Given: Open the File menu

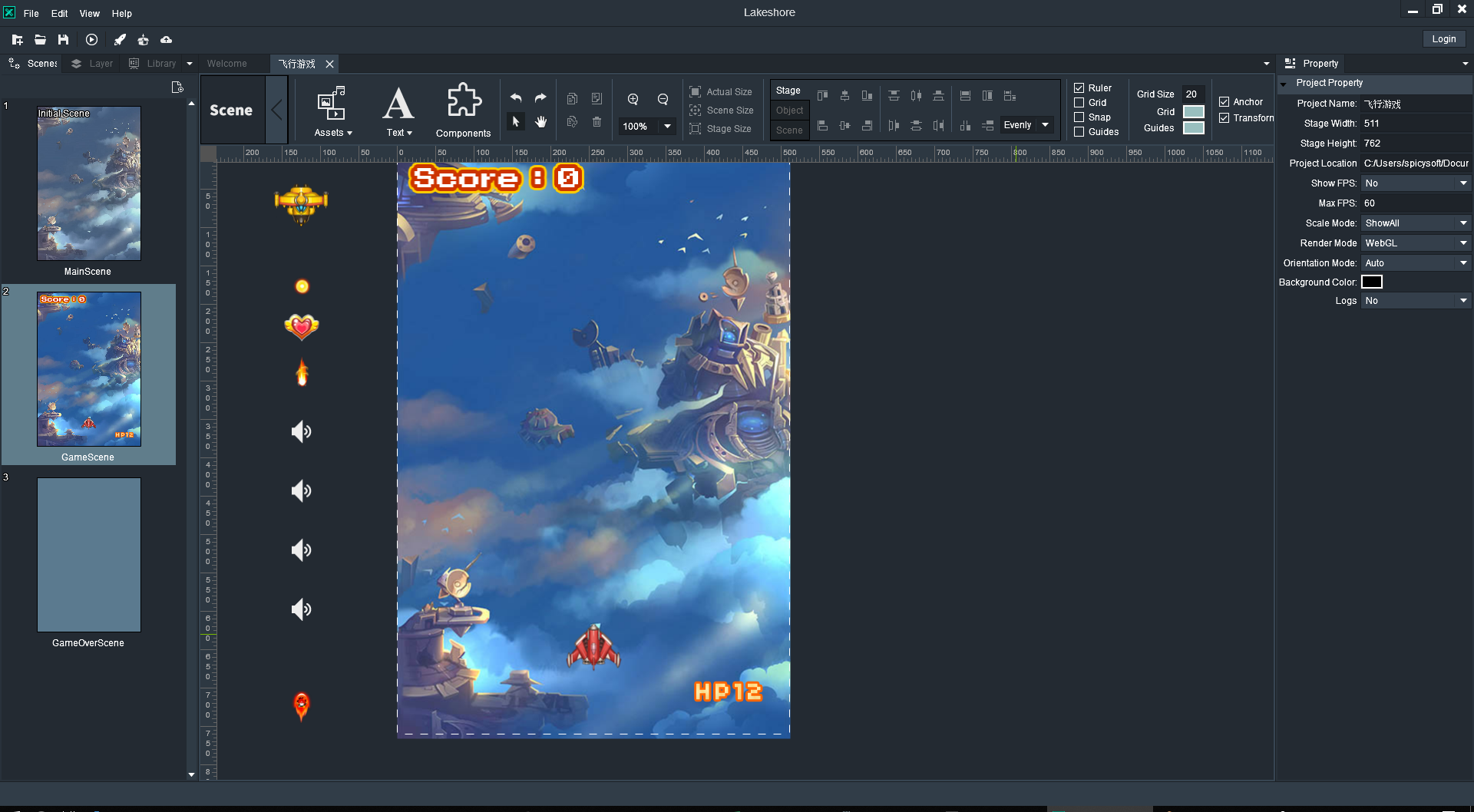Looking at the screenshot, I should tap(31, 13).
